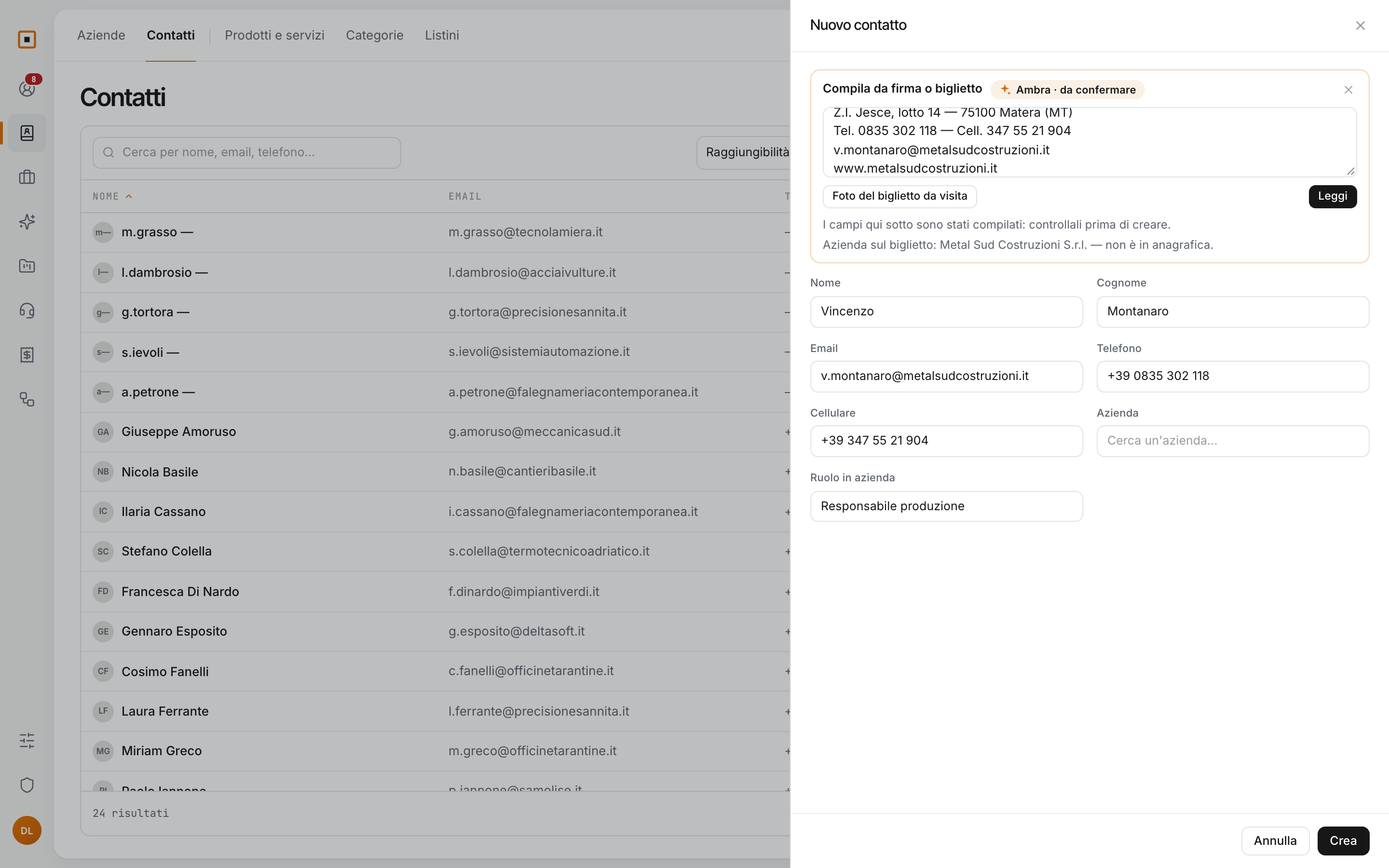Screen dimensions: 1389x868
Task: Open the sparkle AI assistant sidebar icon
Action: pos(27,222)
